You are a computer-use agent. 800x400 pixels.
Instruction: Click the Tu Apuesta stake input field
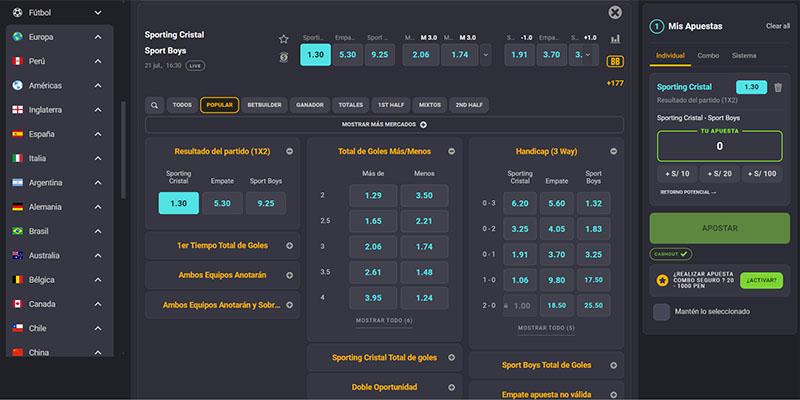pyautogui.click(x=719, y=146)
